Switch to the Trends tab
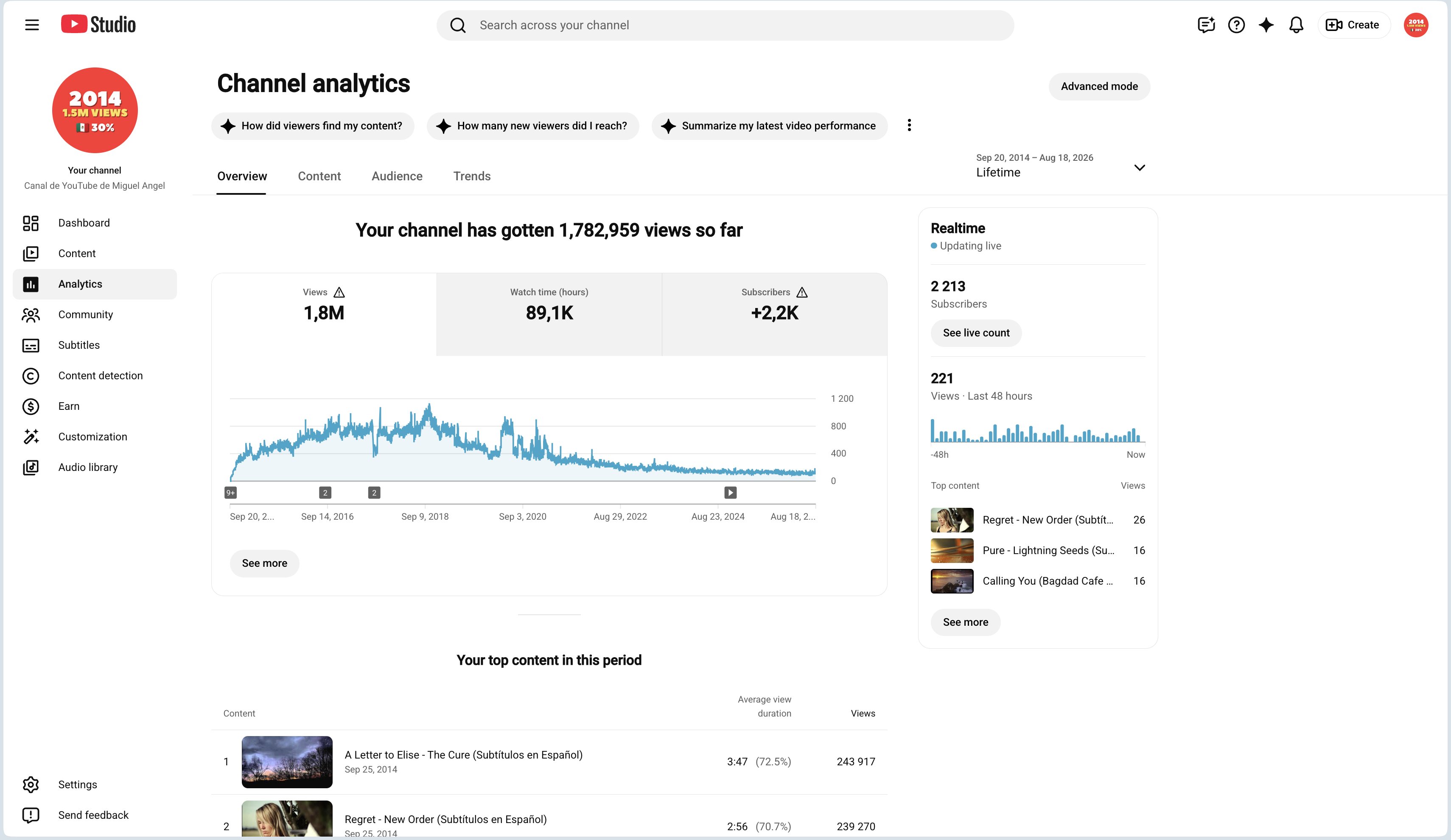 472,176
